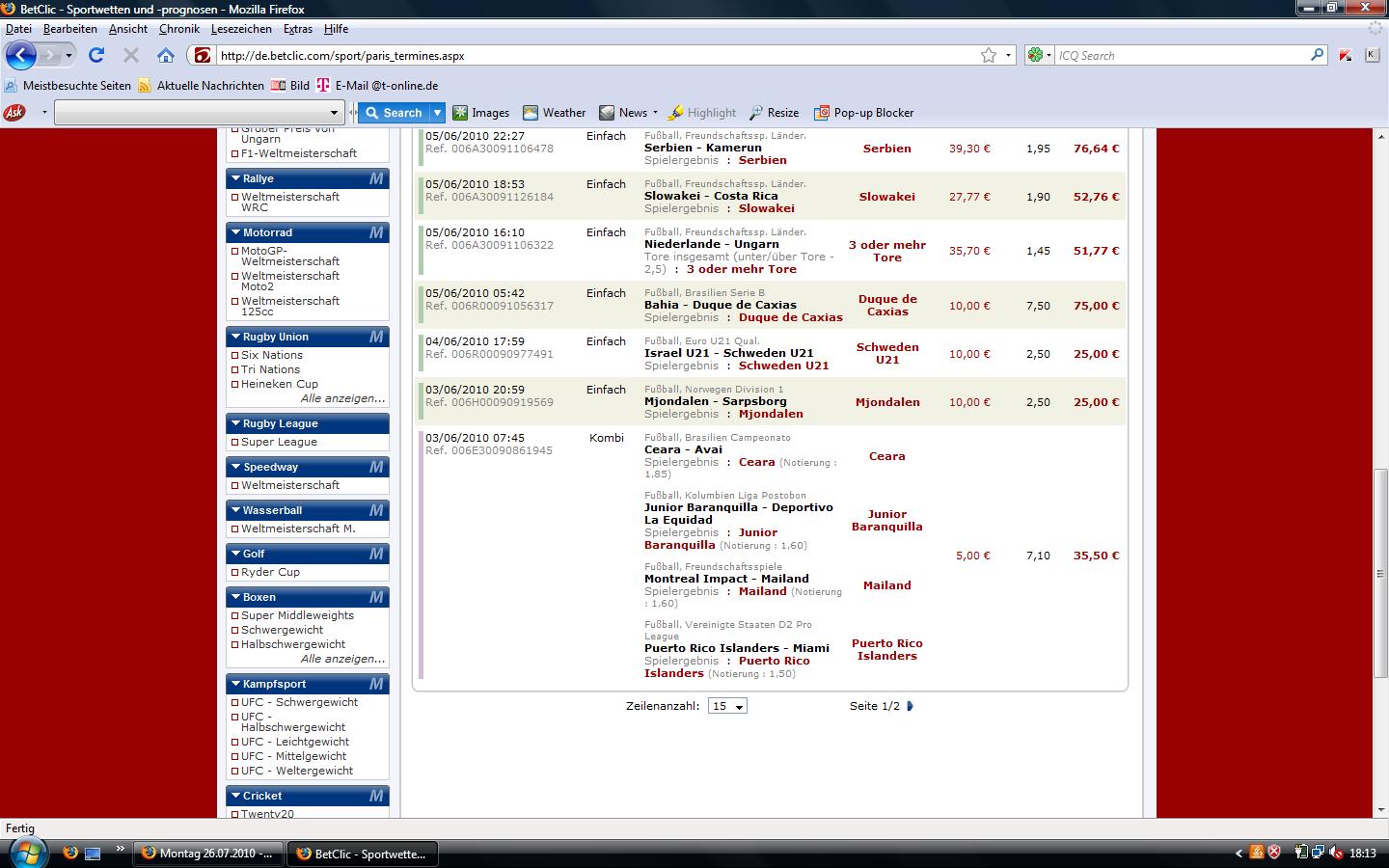Reload the page with the refresh icon
The height and width of the screenshot is (868, 1389).
[96, 55]
